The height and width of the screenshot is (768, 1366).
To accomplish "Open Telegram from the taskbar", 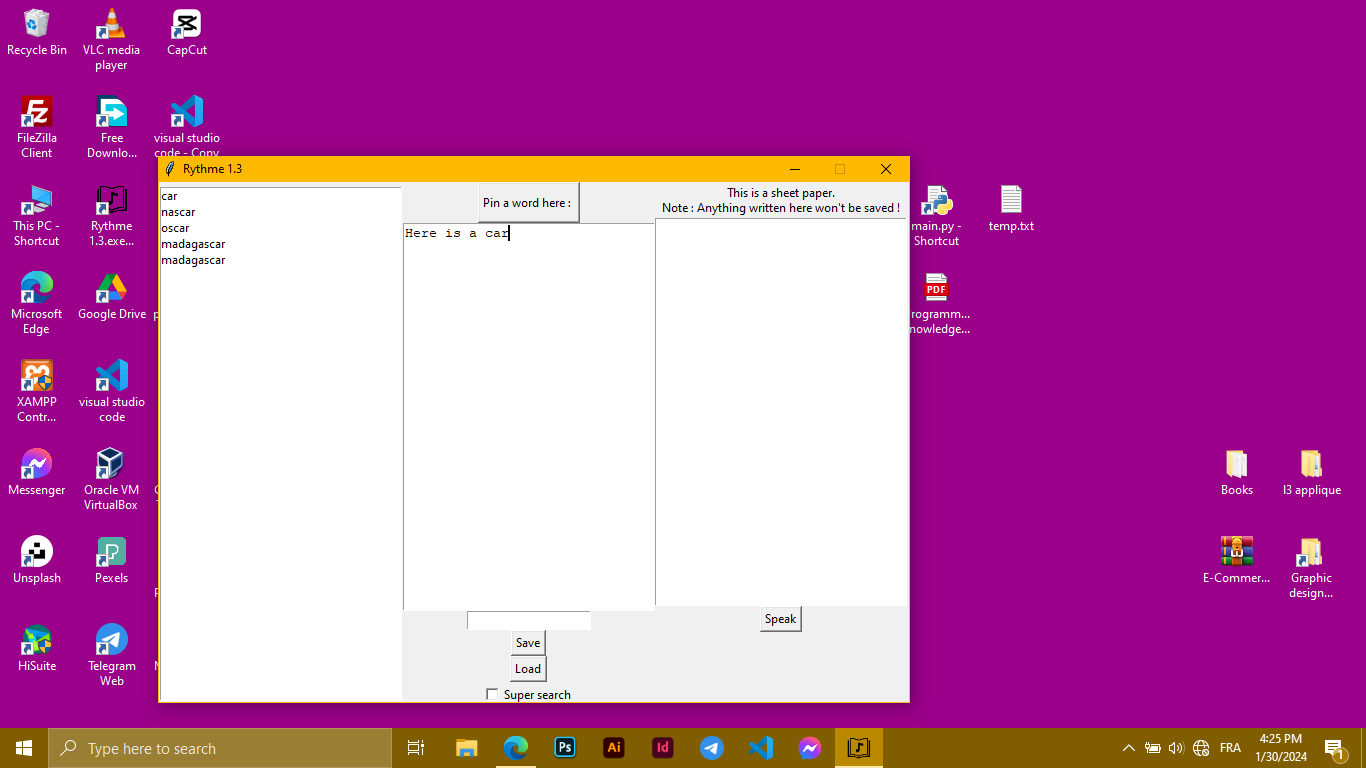I will 711,747.
